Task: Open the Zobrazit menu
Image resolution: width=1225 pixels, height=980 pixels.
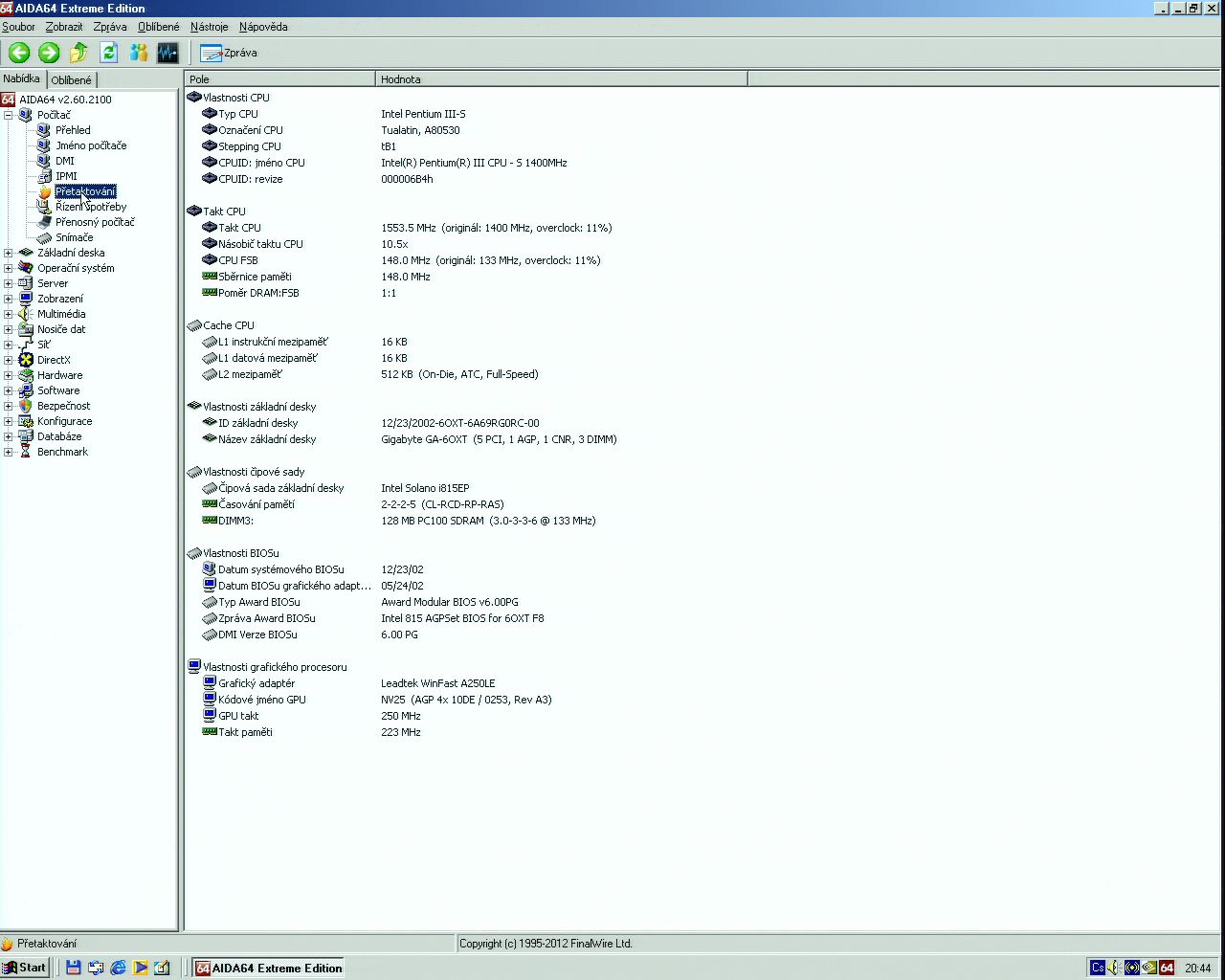Action: [x=64, y=27]
